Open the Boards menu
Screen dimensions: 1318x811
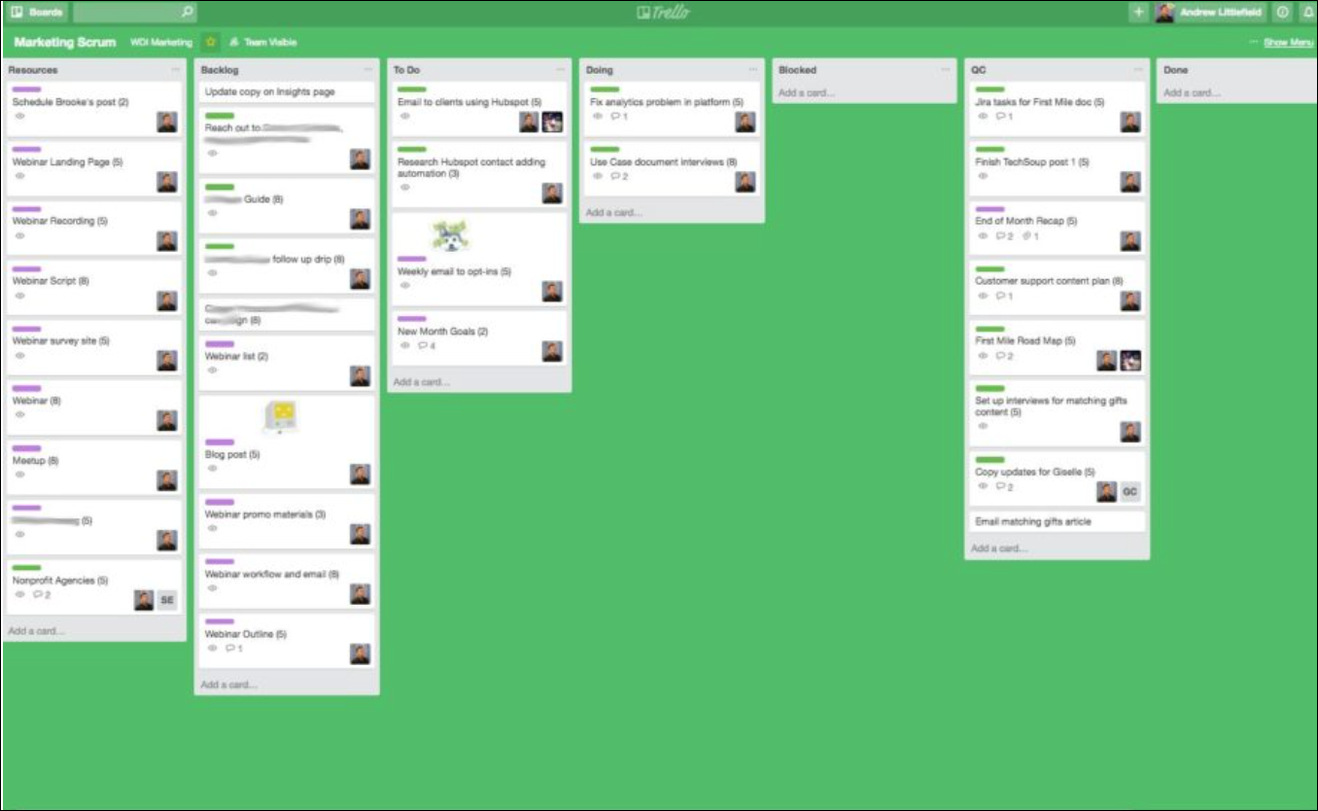point(37,13)
